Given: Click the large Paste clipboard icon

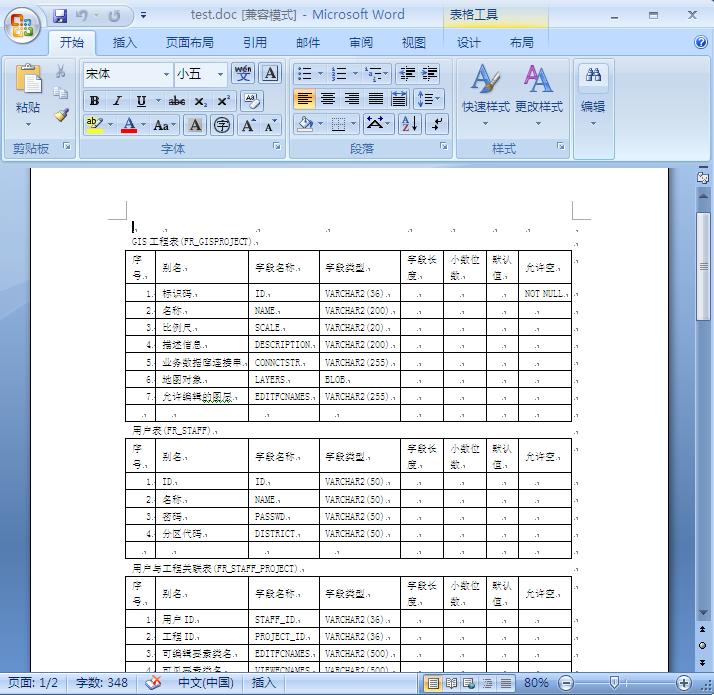Looking at the screenshot, I should pyautogui.click(x=28, y=79).
